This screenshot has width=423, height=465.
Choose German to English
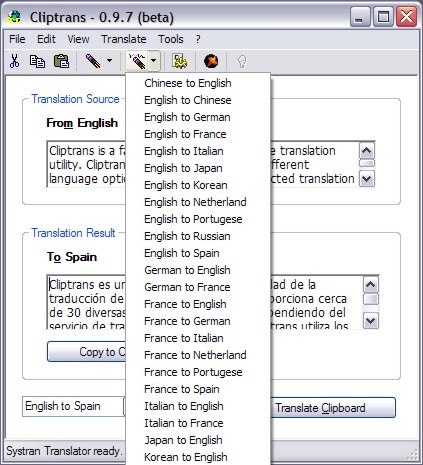pos(198,270)
